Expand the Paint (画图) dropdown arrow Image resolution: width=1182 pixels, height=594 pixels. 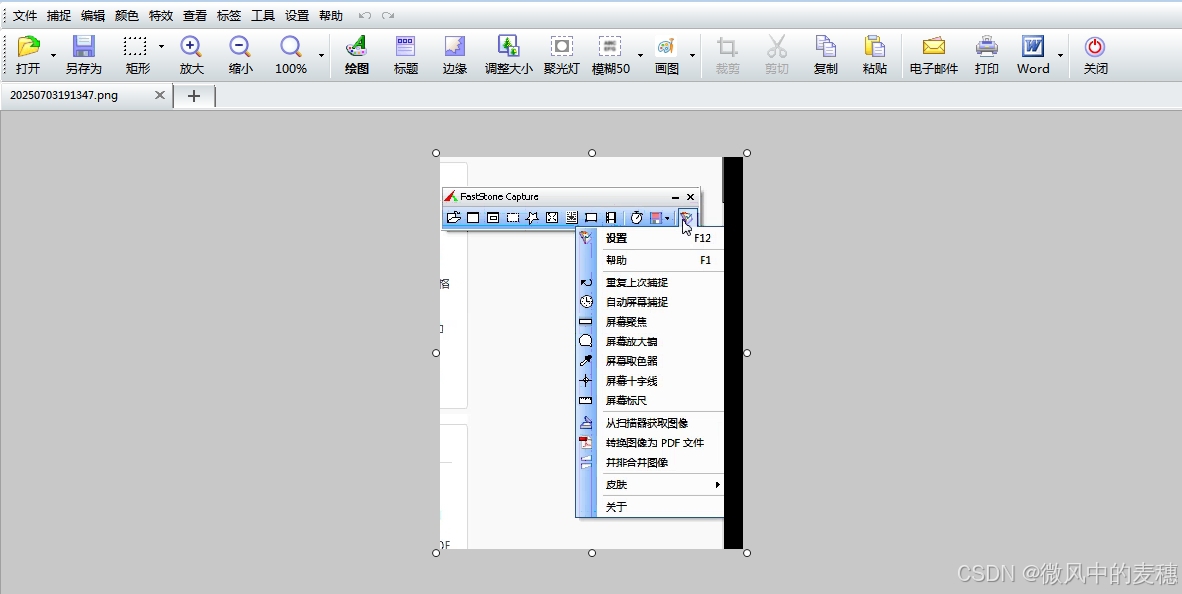coord(692,56)
